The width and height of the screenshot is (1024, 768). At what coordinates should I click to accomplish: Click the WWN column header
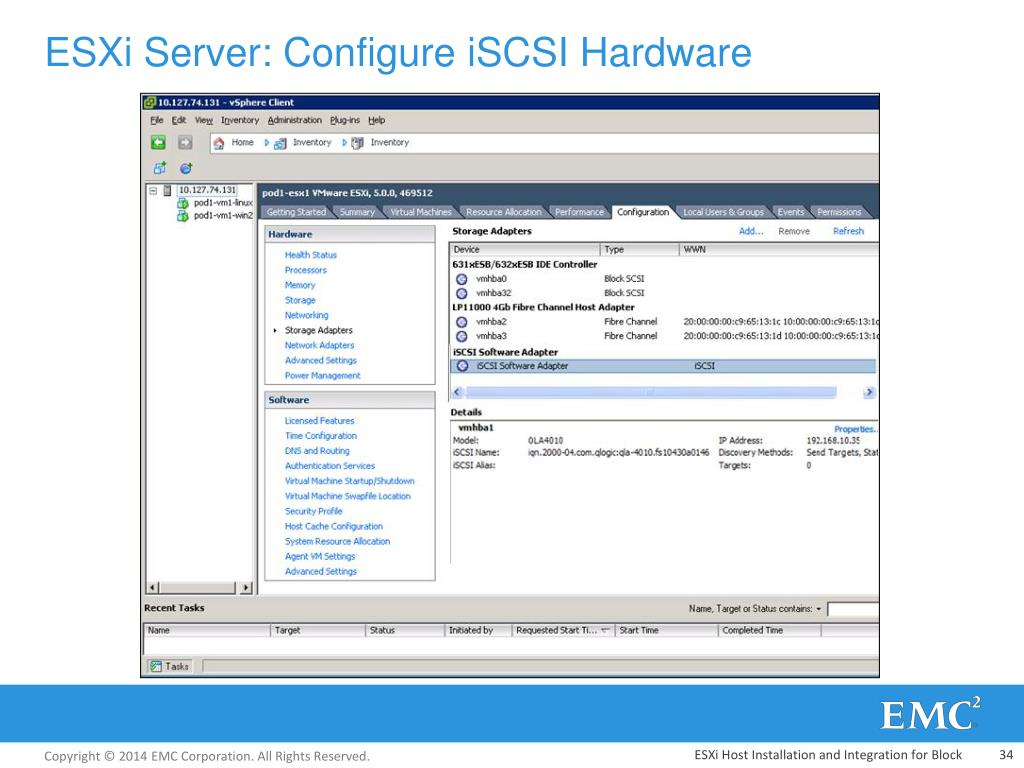778,249
